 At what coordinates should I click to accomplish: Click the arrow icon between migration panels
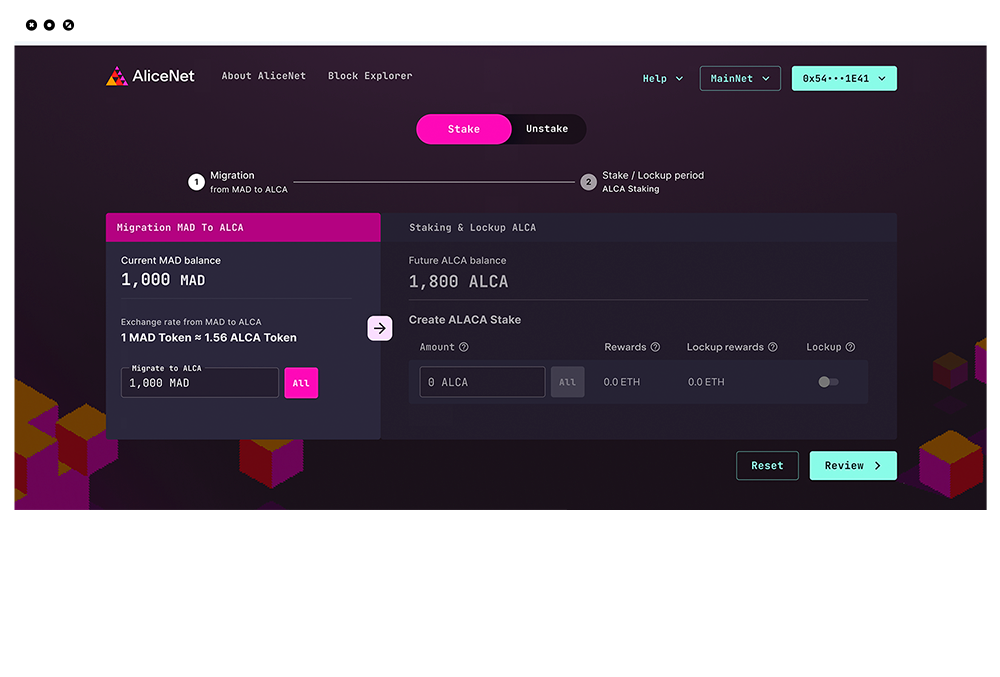[x=380, y=328]
